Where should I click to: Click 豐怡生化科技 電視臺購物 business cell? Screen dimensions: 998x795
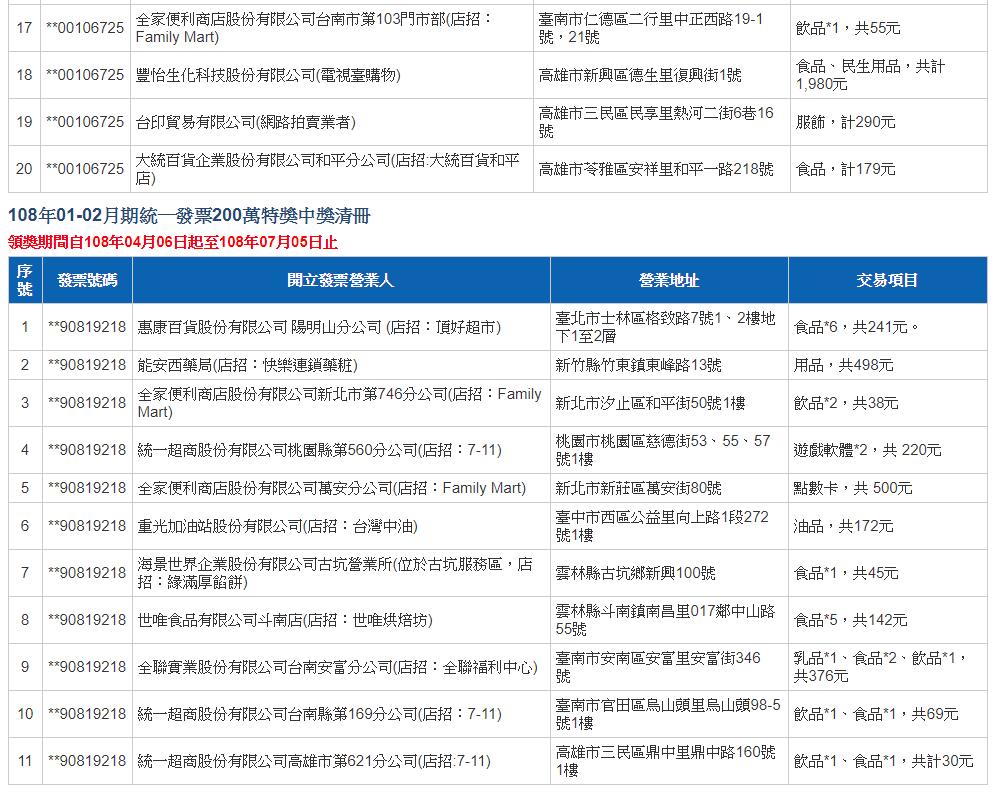point(268,75)
